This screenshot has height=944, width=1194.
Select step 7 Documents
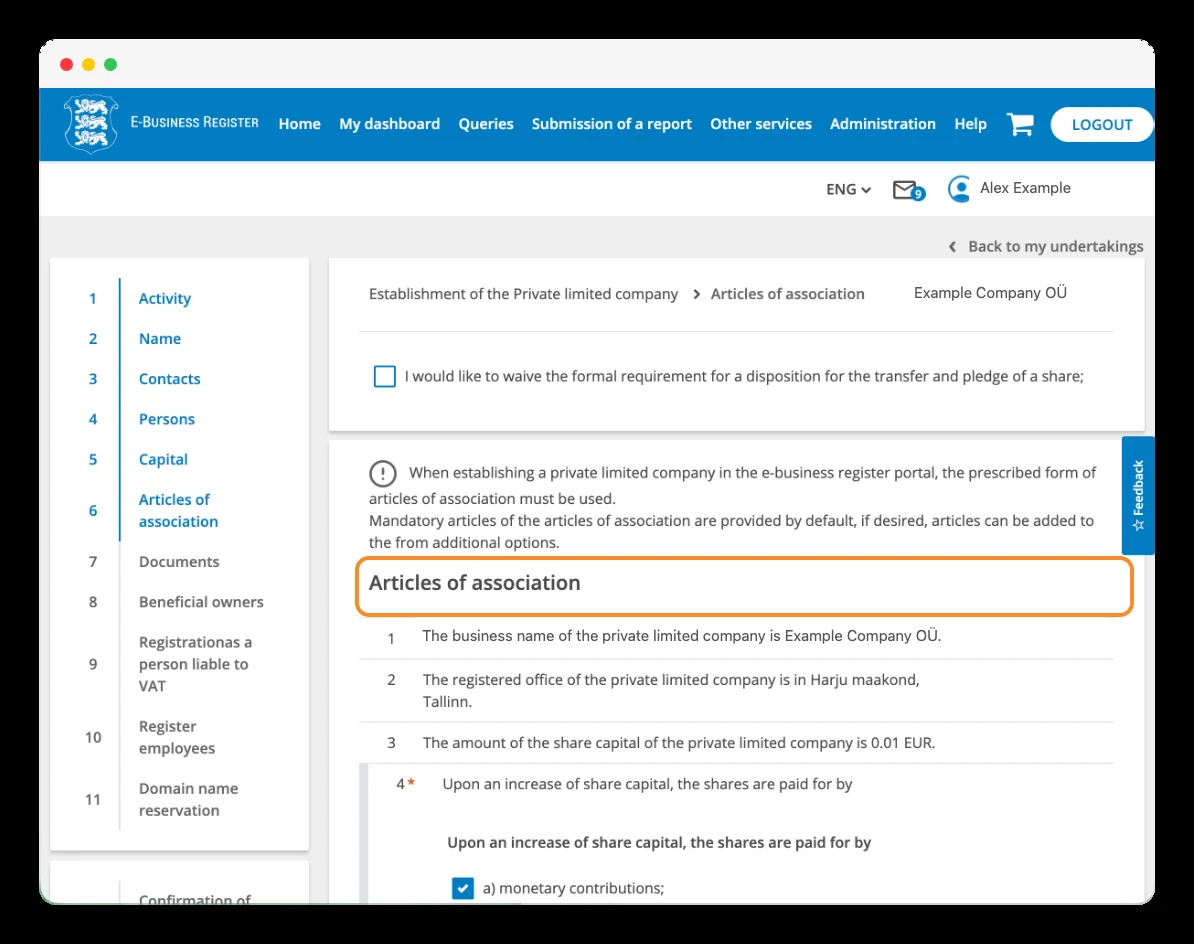(x=179, y=562)
